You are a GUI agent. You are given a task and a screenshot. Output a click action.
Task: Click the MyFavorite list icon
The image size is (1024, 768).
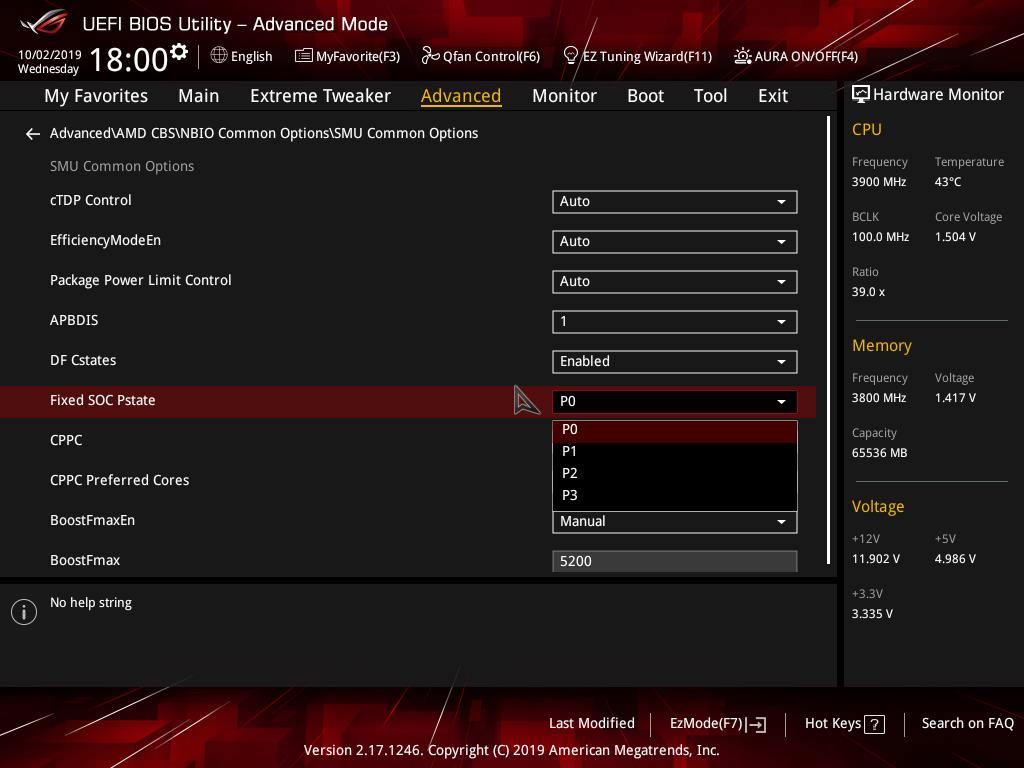[304, 56]
